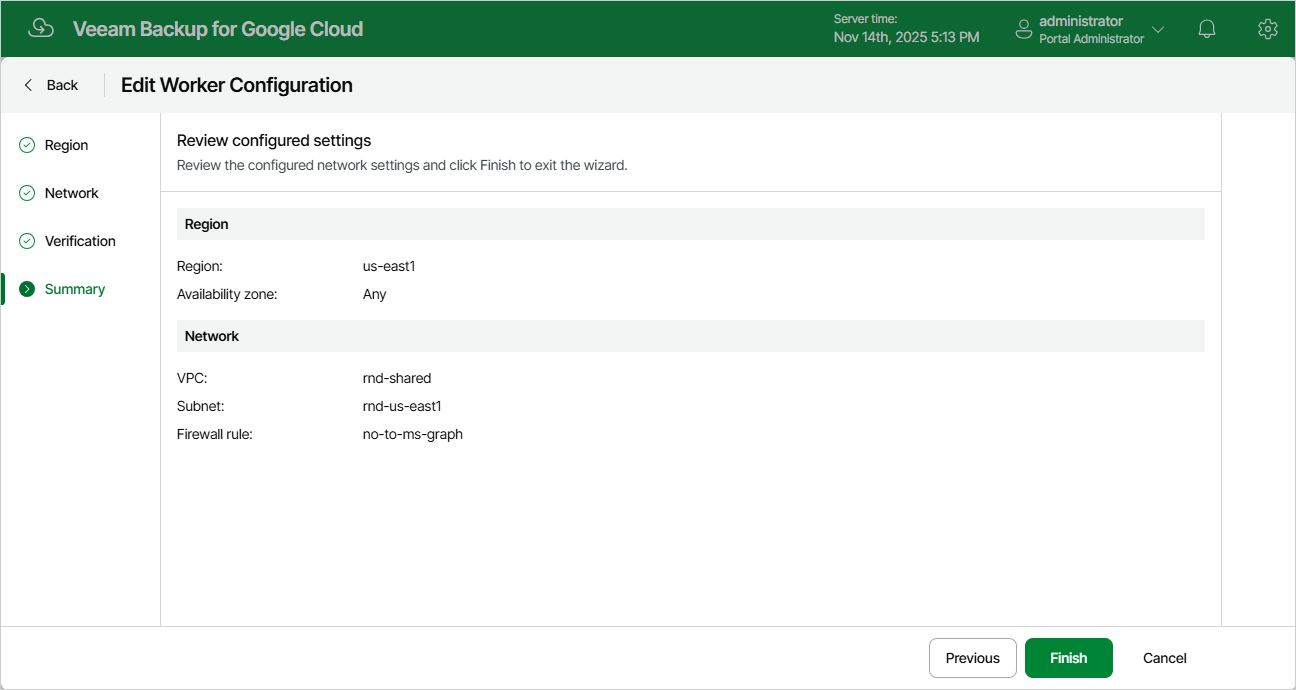Click the firewall rule value 'no-to-ms-graph'

coord(413,434)
